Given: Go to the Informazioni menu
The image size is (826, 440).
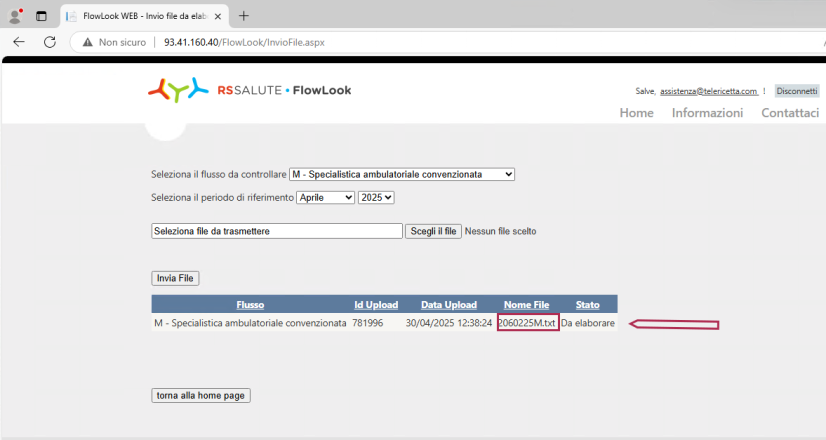Looking at the screenshot, I should pyautogui.click(x=707, y=113).
